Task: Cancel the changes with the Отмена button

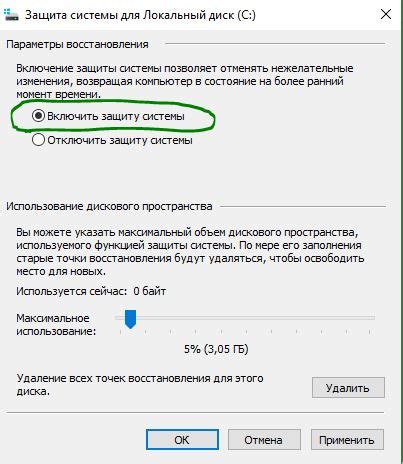Action: (264, 440)
